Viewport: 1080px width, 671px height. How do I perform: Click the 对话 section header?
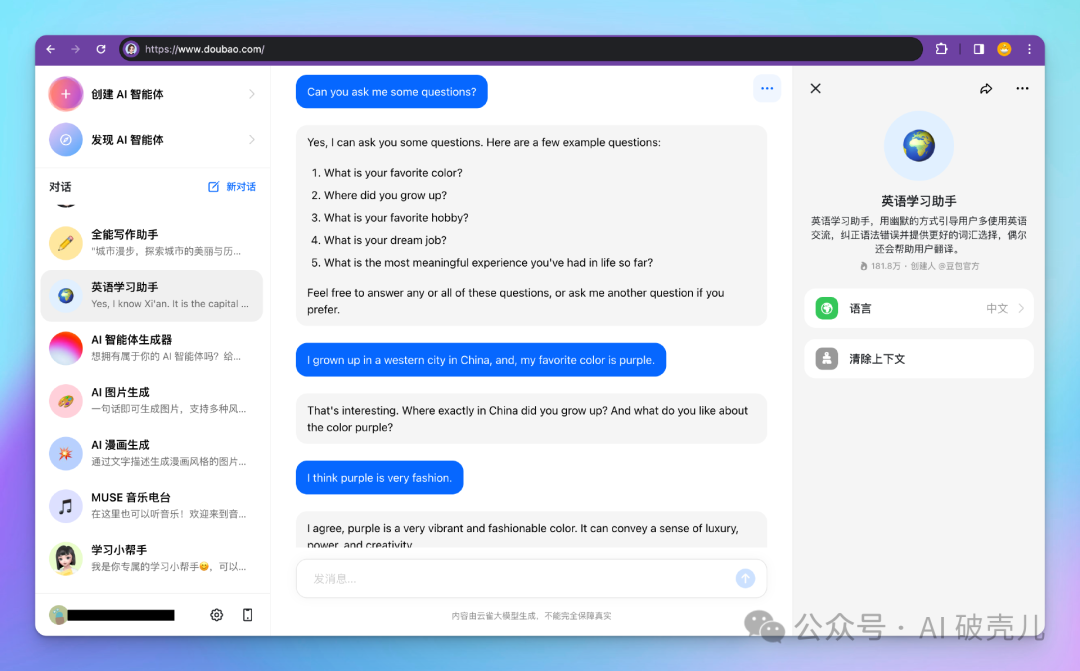click(60, 187)
